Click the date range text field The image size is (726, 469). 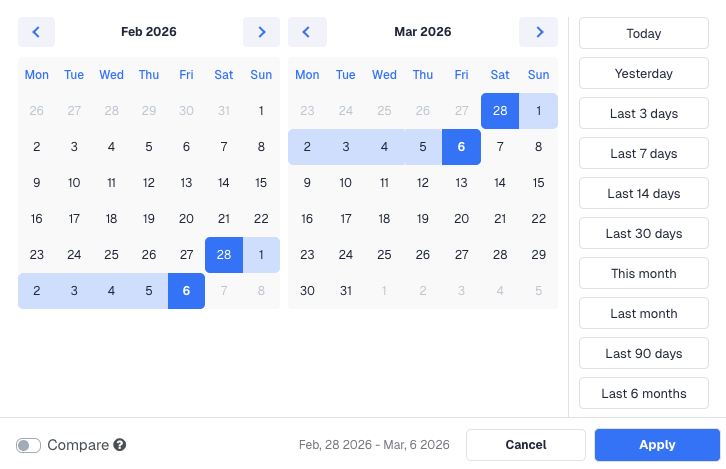pos(374,445)
